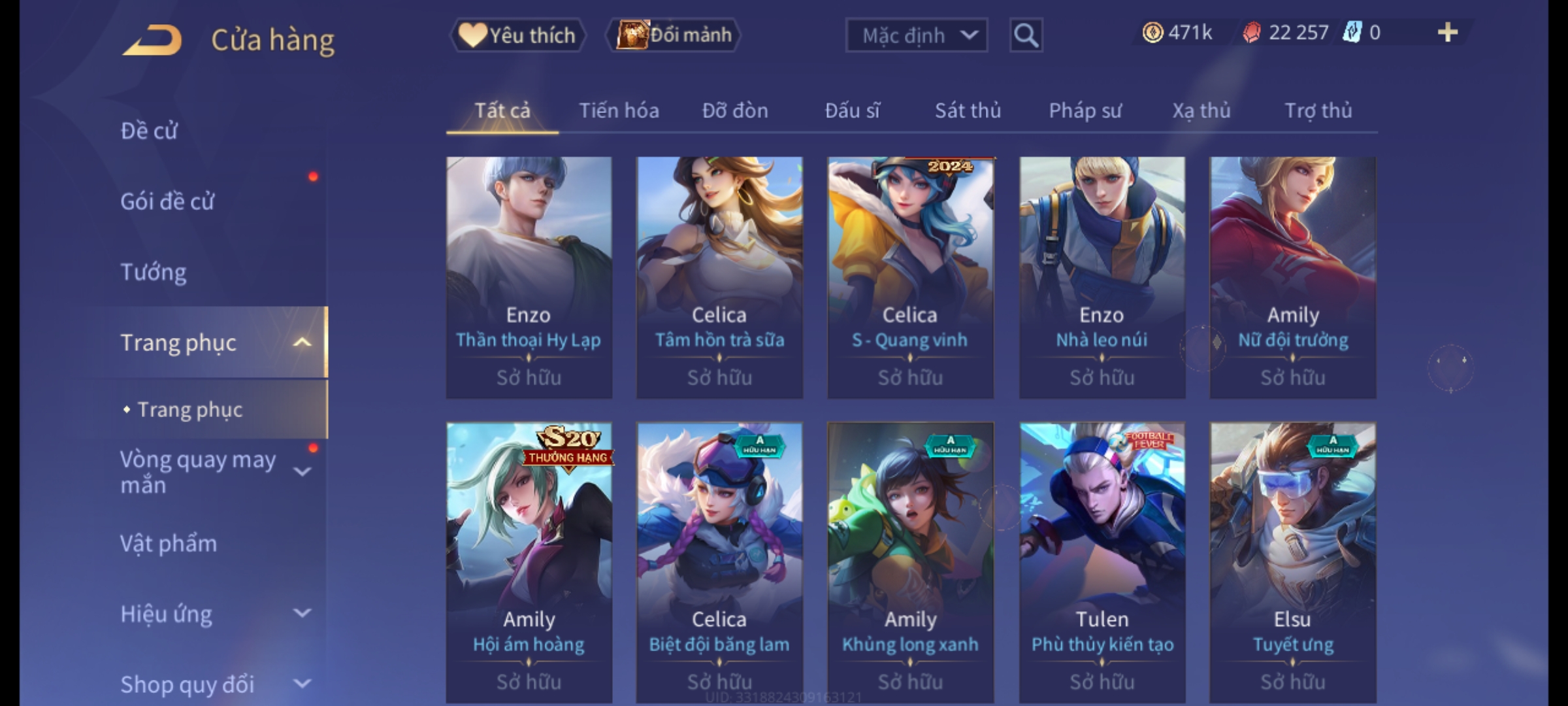Screen dimensions: 1568x706
Task: Open the Mặc định sort dropdown
Action: [x=916, y=35]
